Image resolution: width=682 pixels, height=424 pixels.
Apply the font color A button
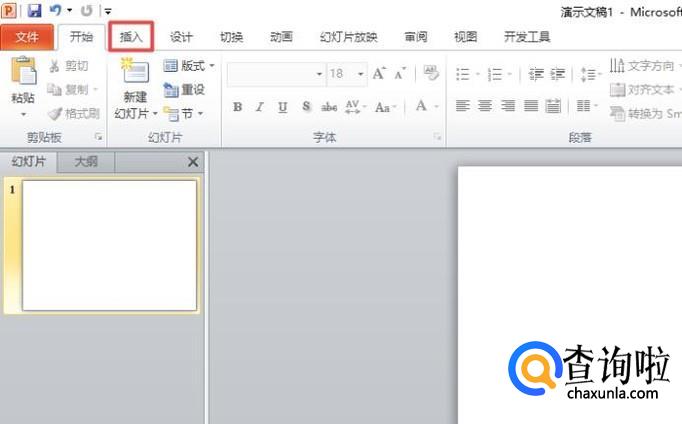pyautogui.click(x=421, y=106)
